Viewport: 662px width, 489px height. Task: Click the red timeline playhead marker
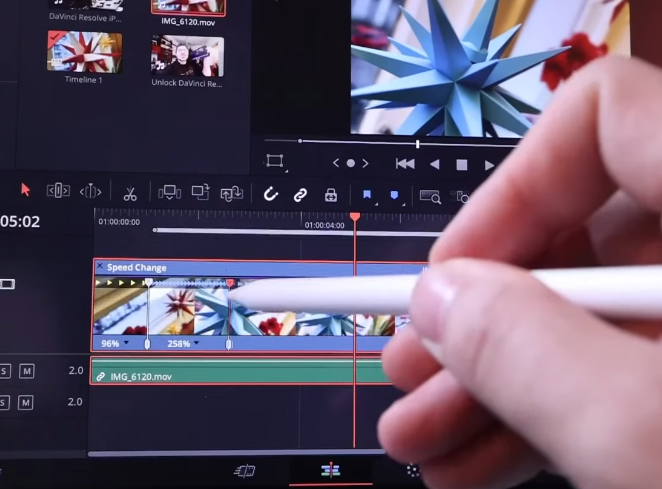coord(355,217)
